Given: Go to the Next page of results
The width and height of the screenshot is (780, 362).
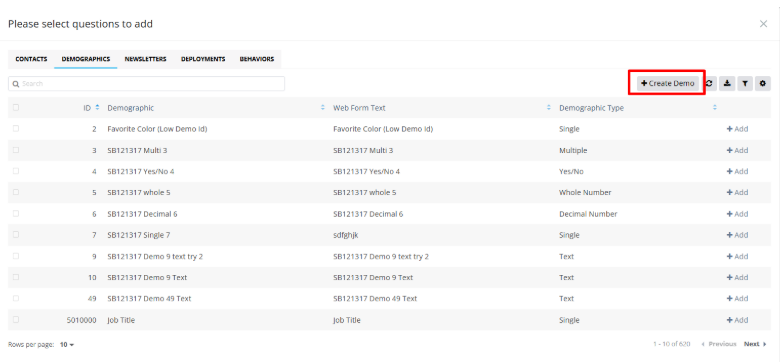Looking at the screenshot, I should click(755, 344).
